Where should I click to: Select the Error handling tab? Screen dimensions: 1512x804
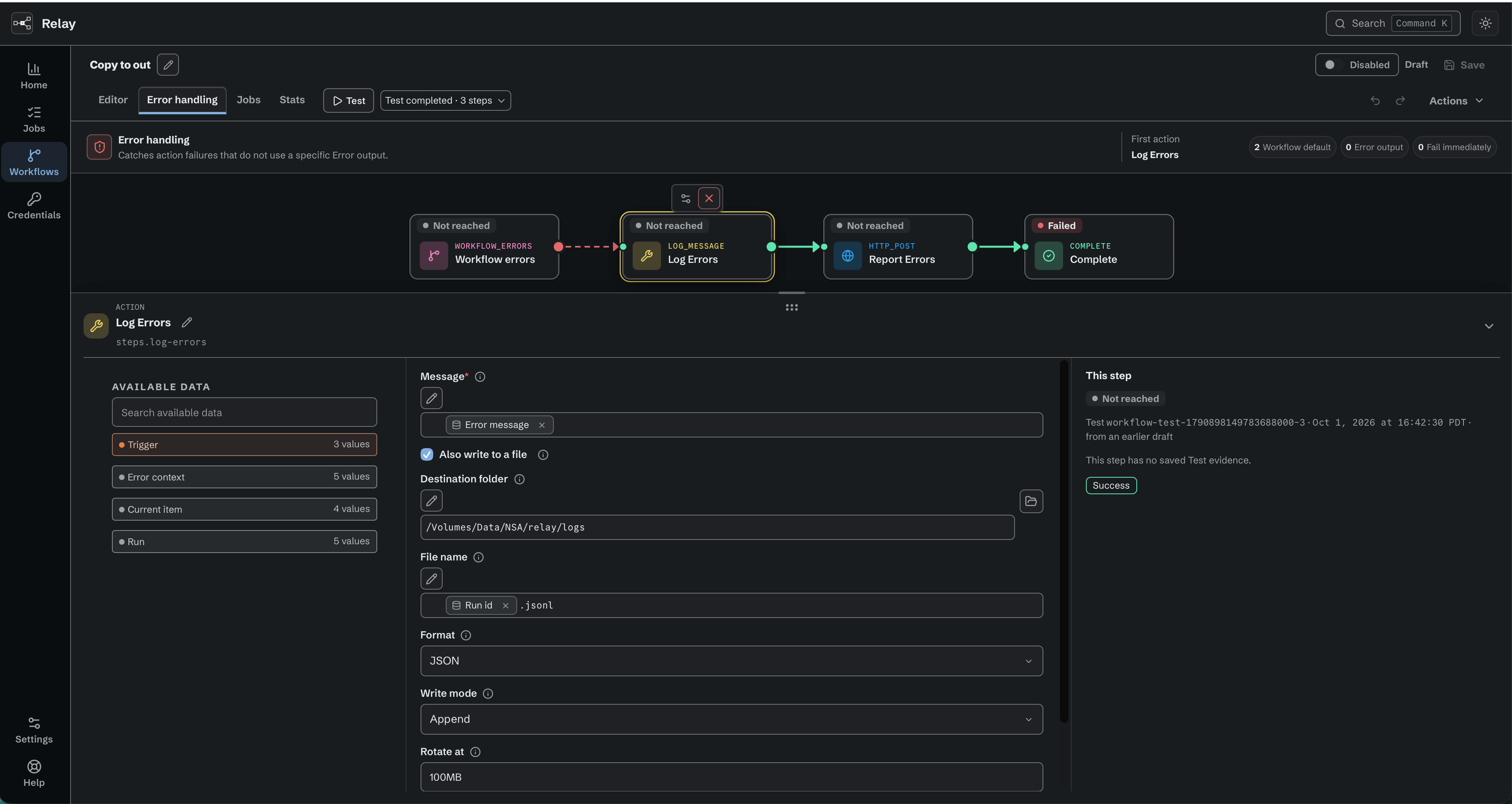[x=182, y=100]
